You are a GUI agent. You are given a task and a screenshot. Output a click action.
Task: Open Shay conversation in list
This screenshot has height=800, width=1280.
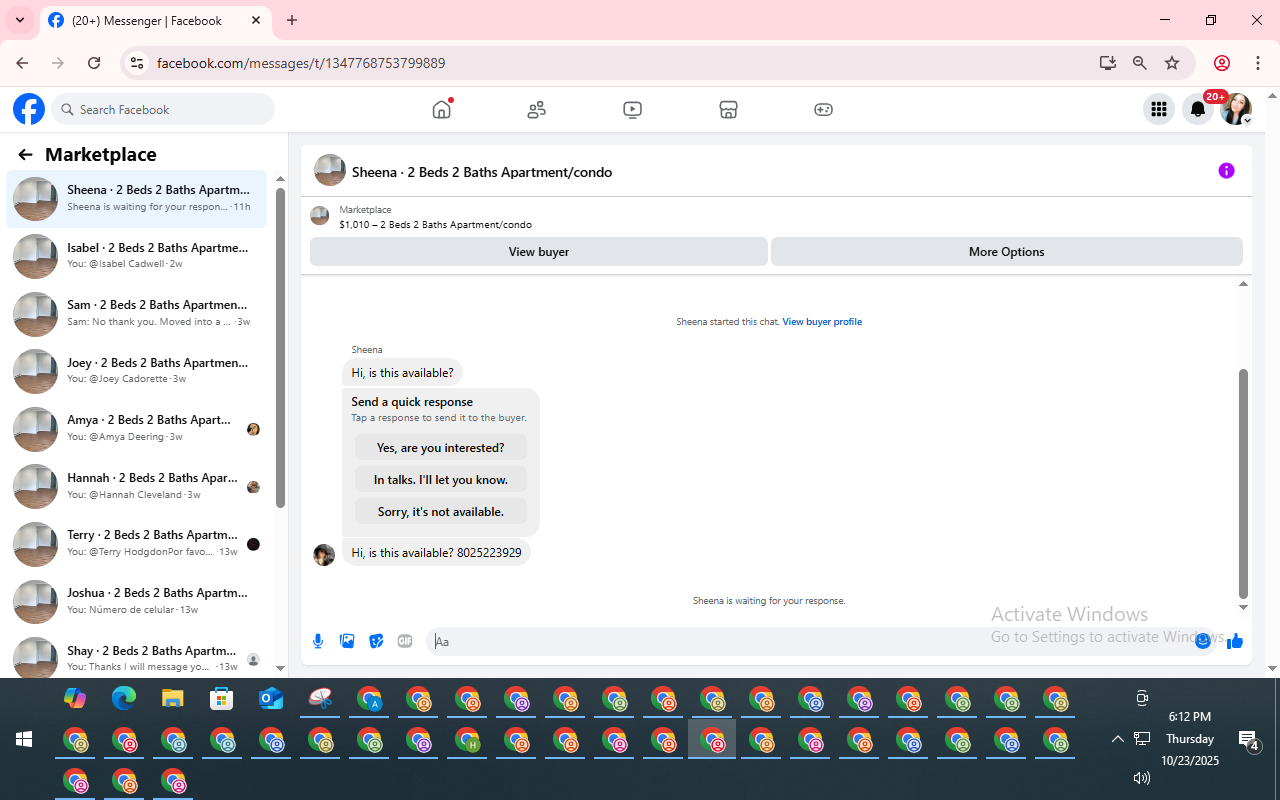coord(137,657)
